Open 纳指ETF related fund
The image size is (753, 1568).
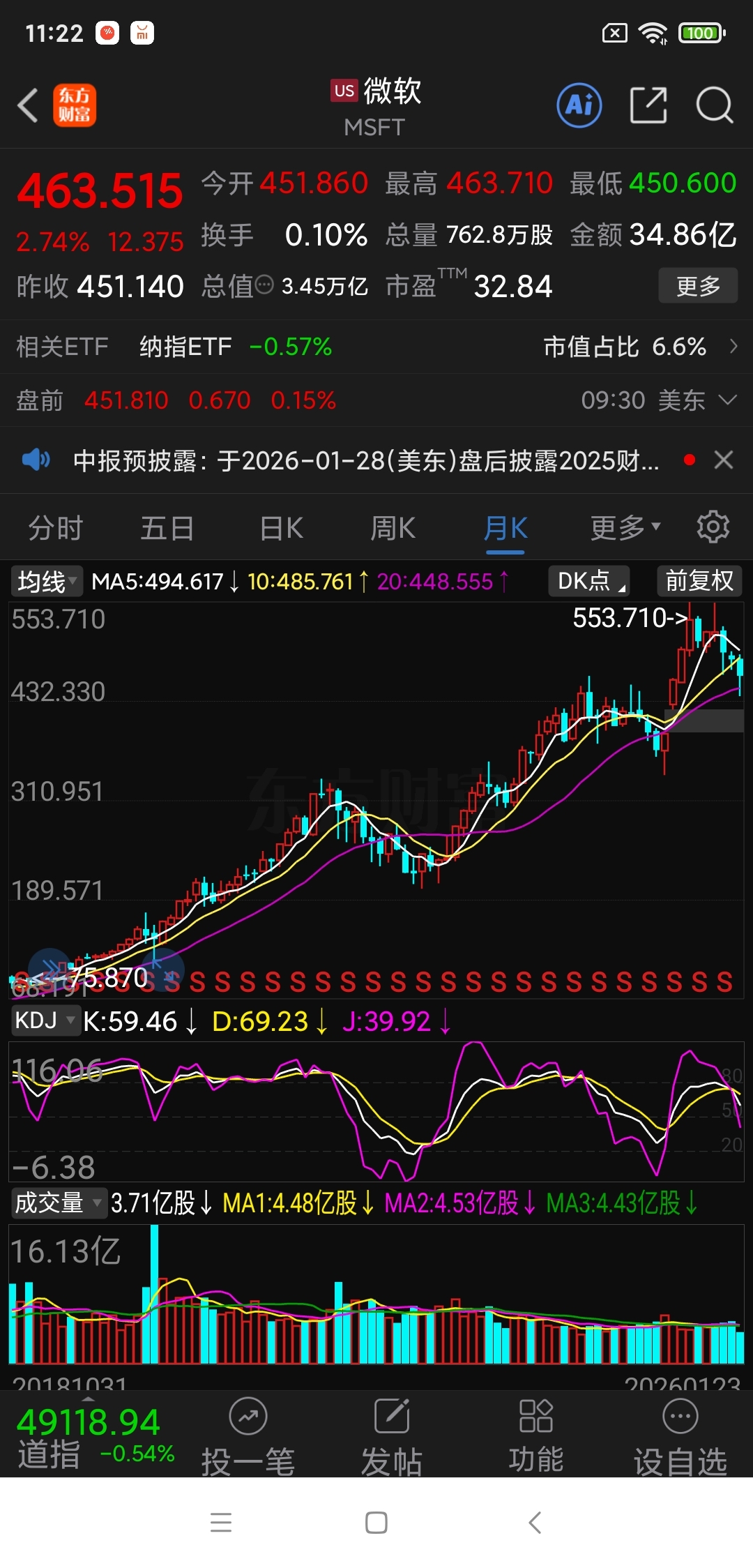[236, 346]
